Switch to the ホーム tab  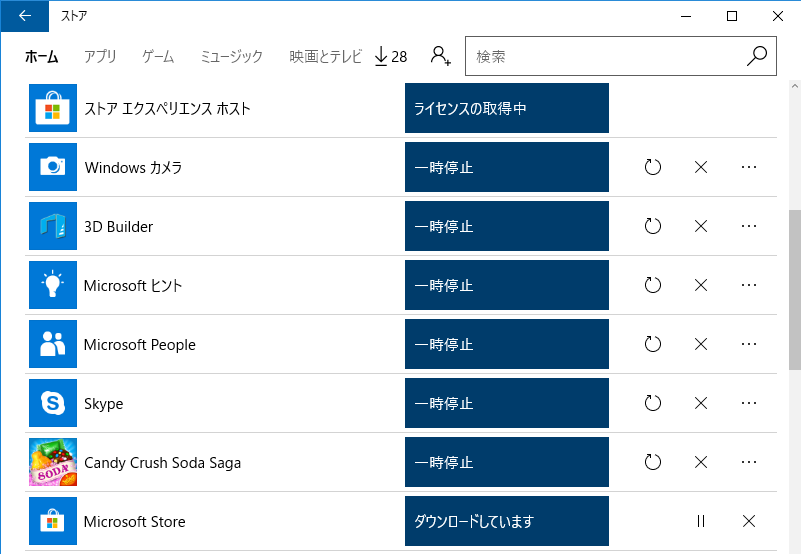[x=41, y=56]
